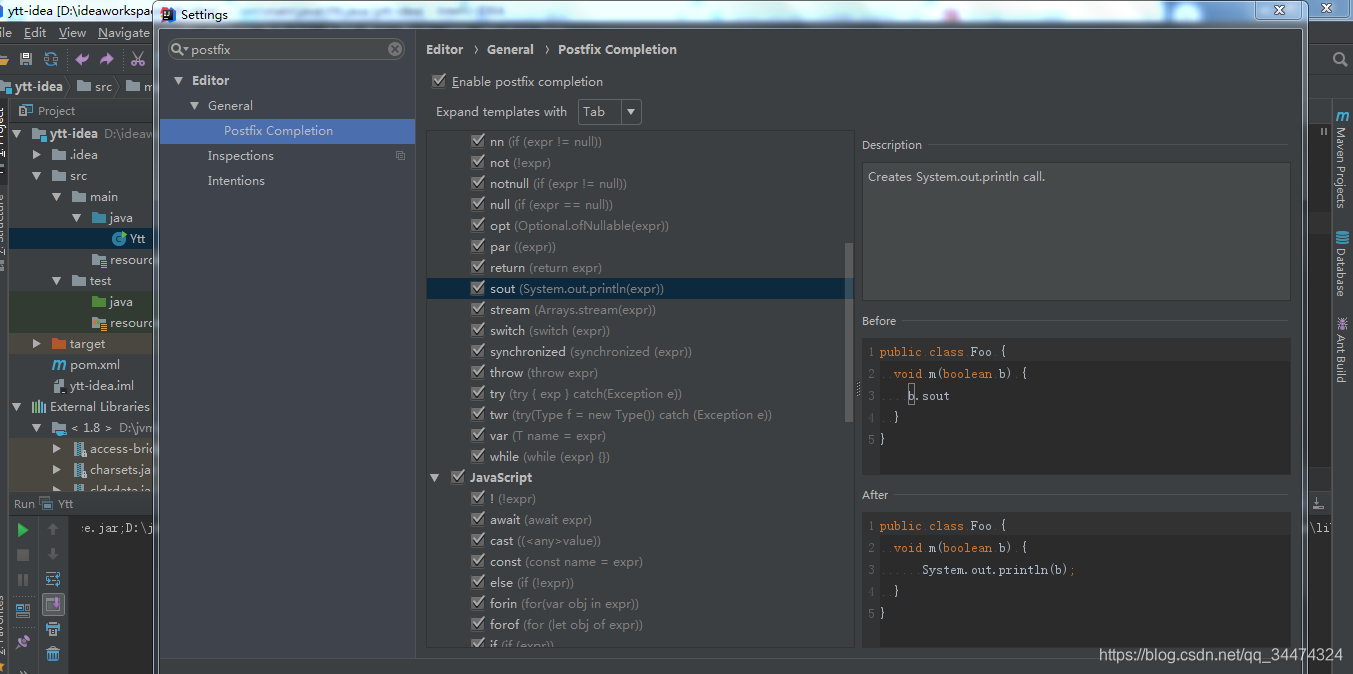This screenshot has height=674, width=1353.
Task: Click inside the postfix search field
Action: pyautogui.click(x=288, y=49)
